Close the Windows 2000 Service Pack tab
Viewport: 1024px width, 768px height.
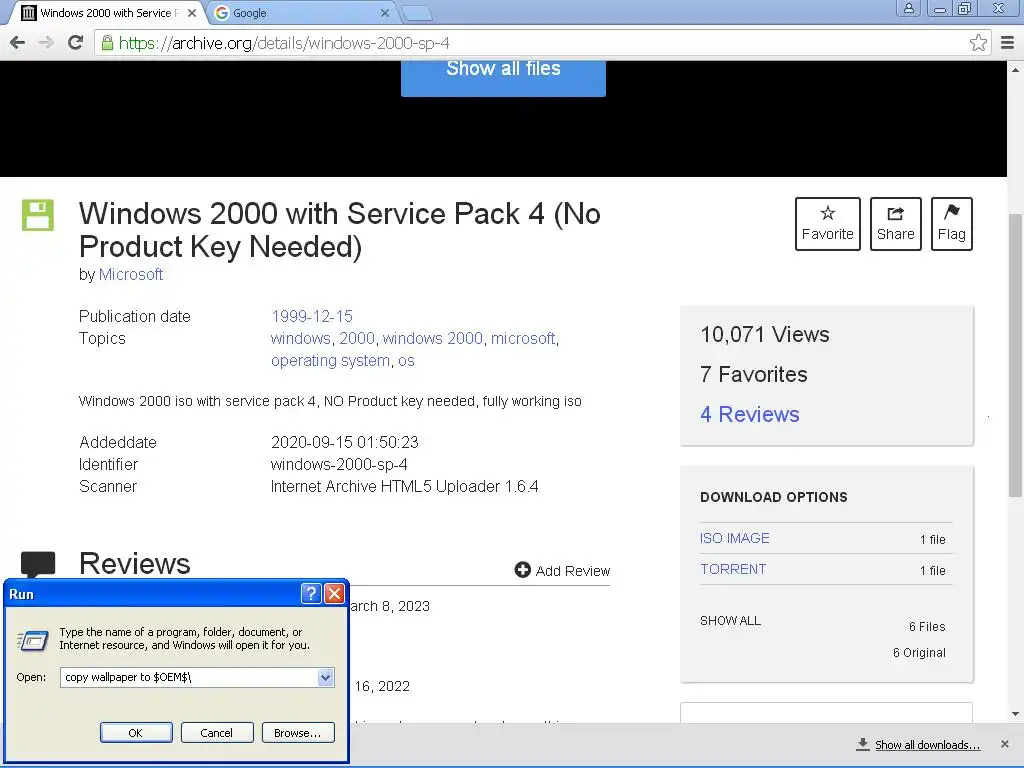pos(192,13)
